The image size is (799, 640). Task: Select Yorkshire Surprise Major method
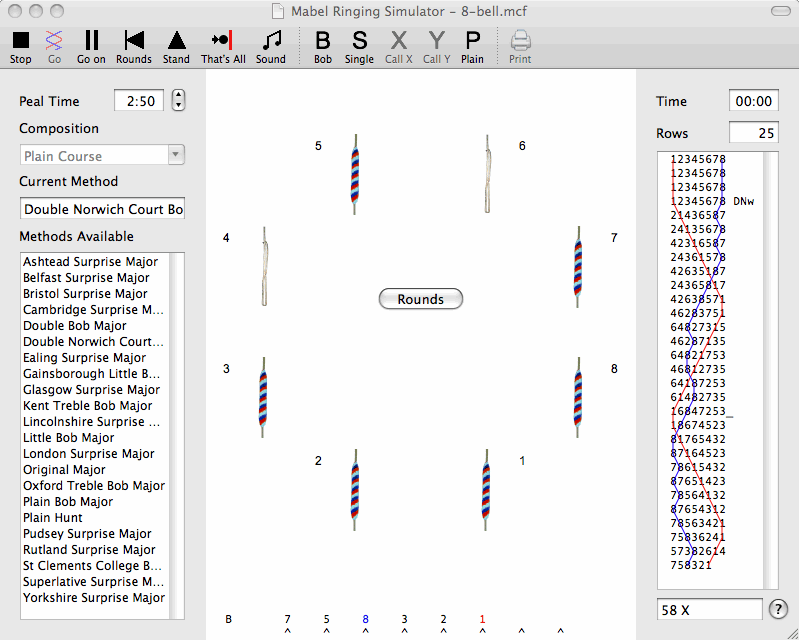coord(94,598)
